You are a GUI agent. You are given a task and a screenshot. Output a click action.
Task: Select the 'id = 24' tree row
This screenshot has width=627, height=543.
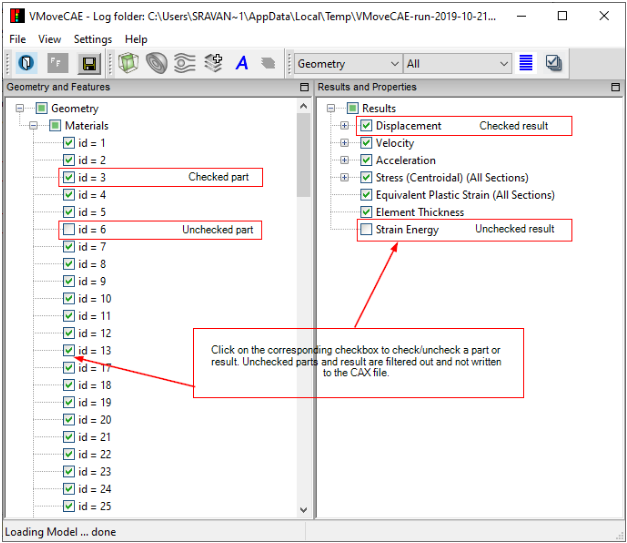94,489
